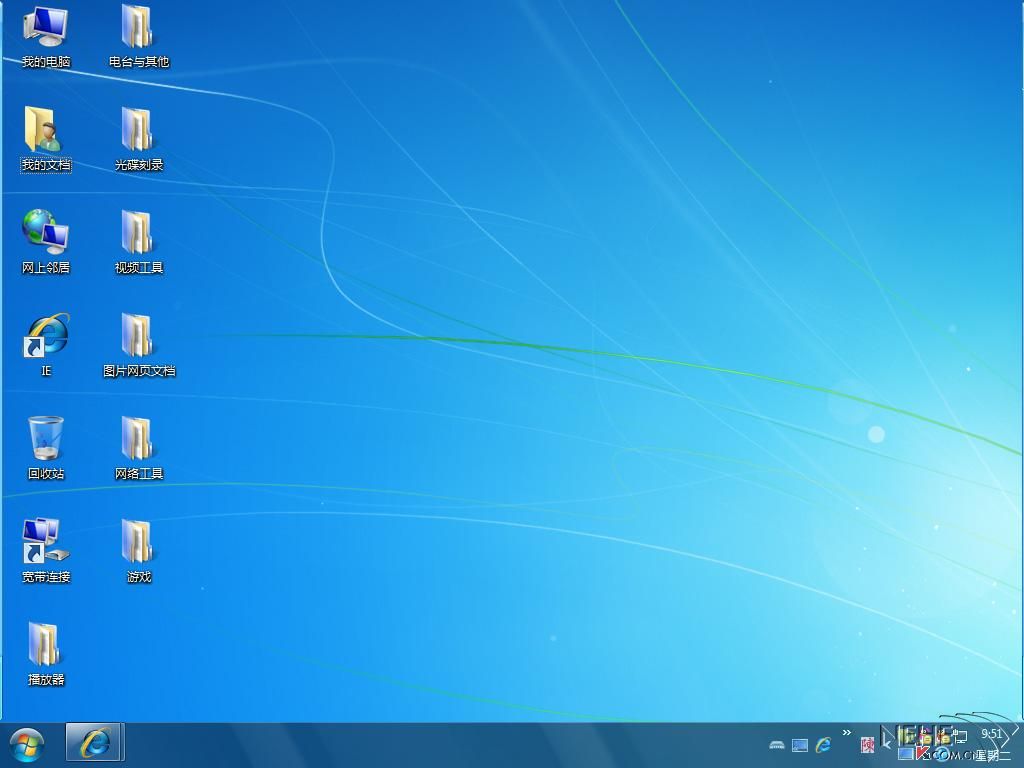Select the 回收站 recycle bin icon
Viewport: 1024px width, 768px height.
pos(46,447)
